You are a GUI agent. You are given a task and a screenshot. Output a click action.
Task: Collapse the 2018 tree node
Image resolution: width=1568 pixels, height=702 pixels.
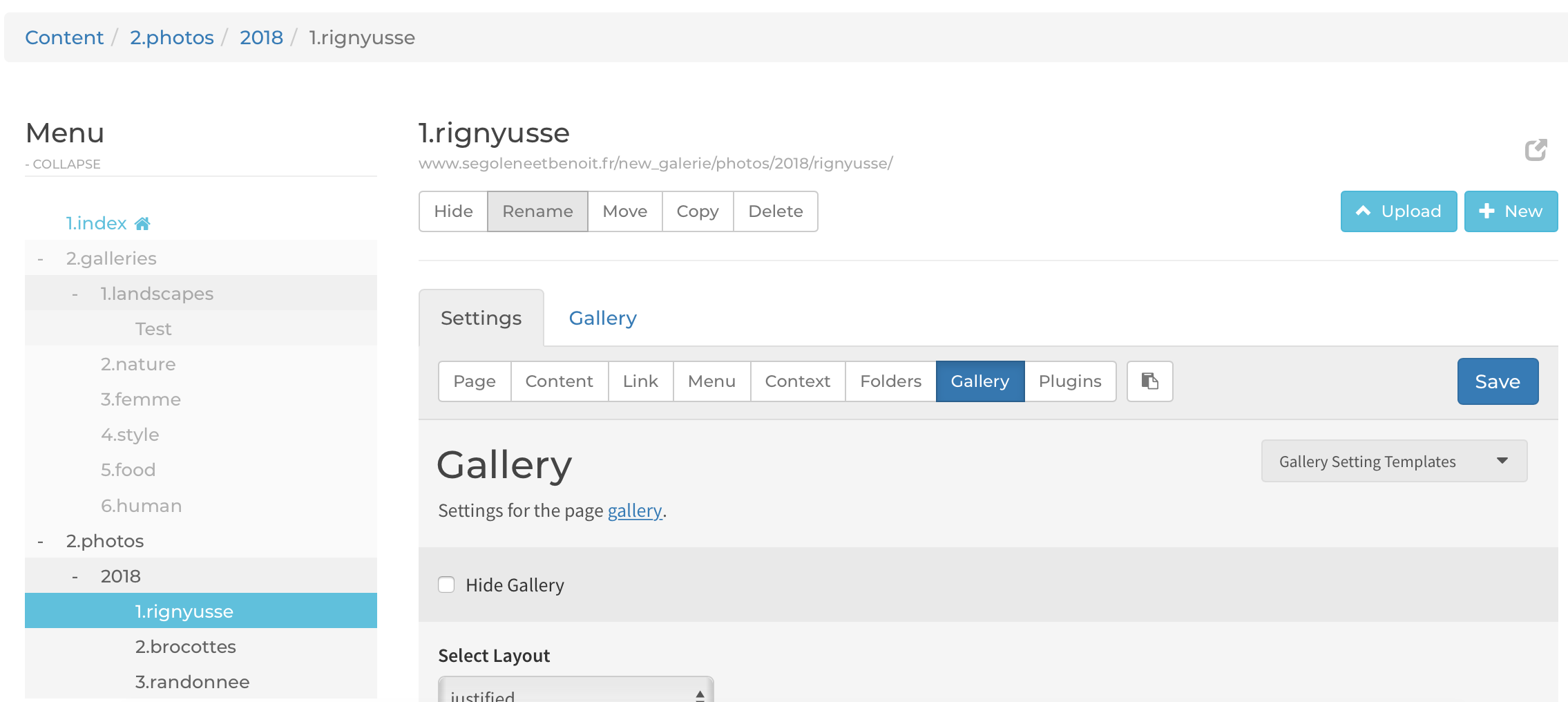coord(75,576)
